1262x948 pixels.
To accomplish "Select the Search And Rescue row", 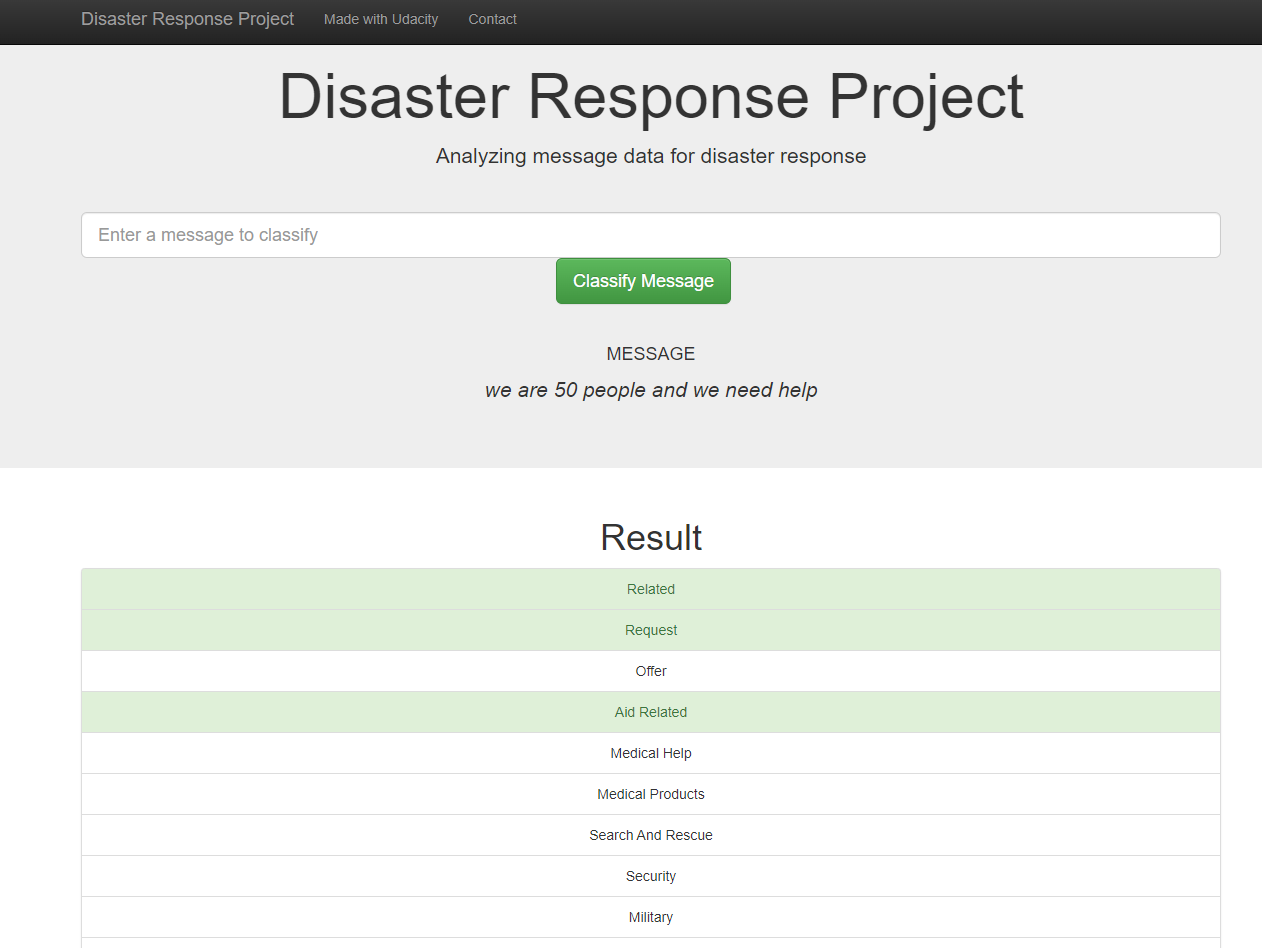I will point(651,835).
